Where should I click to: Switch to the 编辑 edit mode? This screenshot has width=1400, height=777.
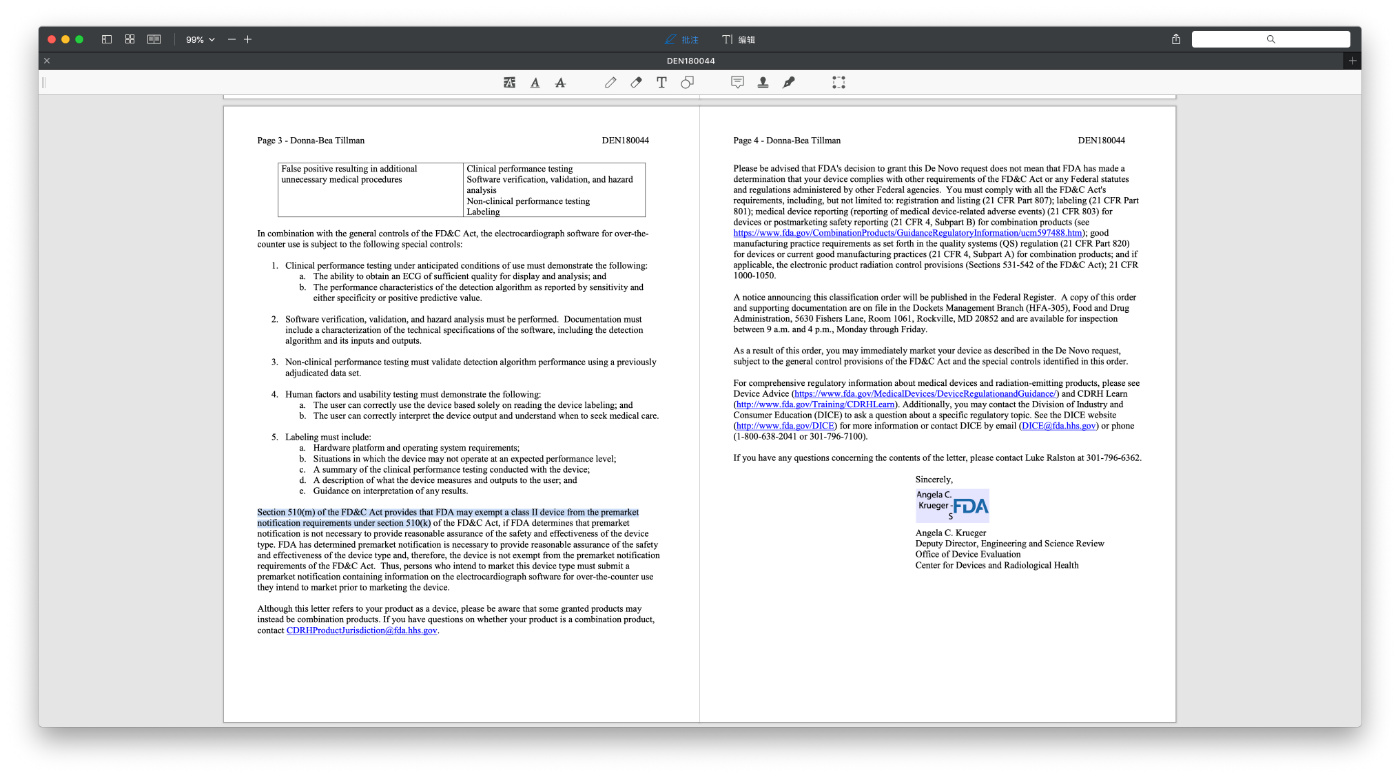pos(738,39)
